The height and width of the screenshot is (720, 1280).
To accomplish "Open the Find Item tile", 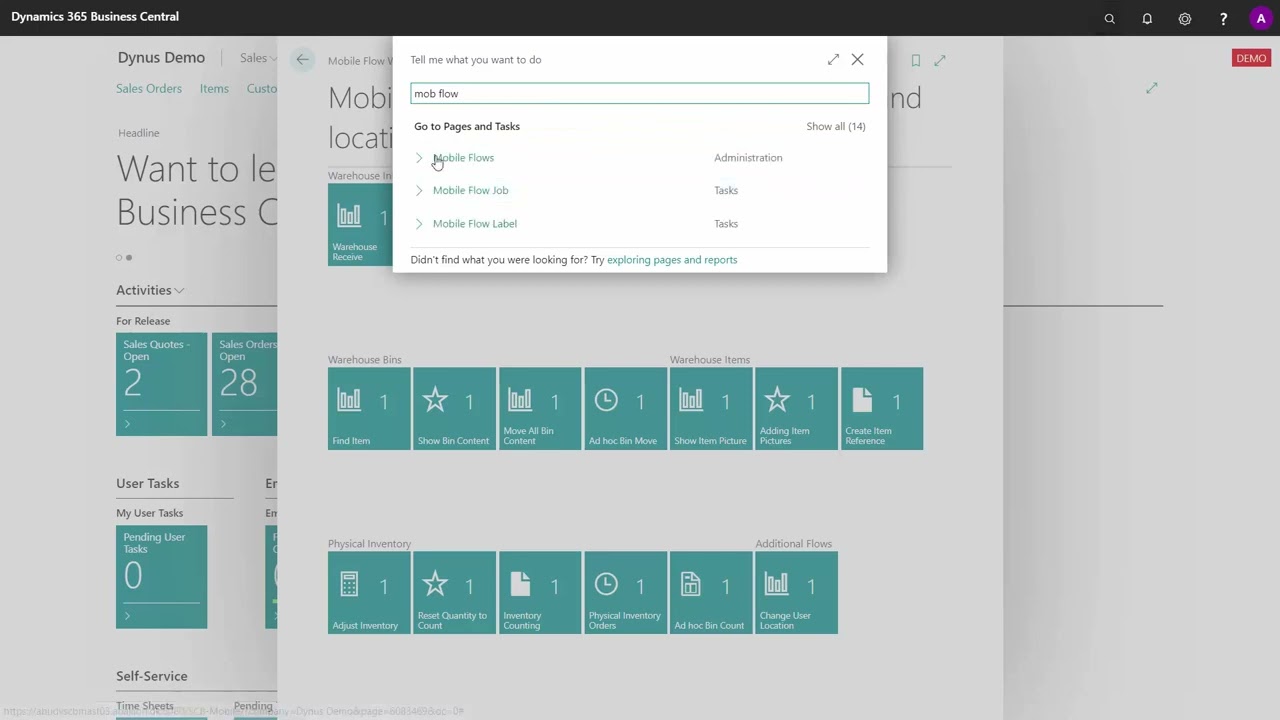I will click(x=369, y=408).
